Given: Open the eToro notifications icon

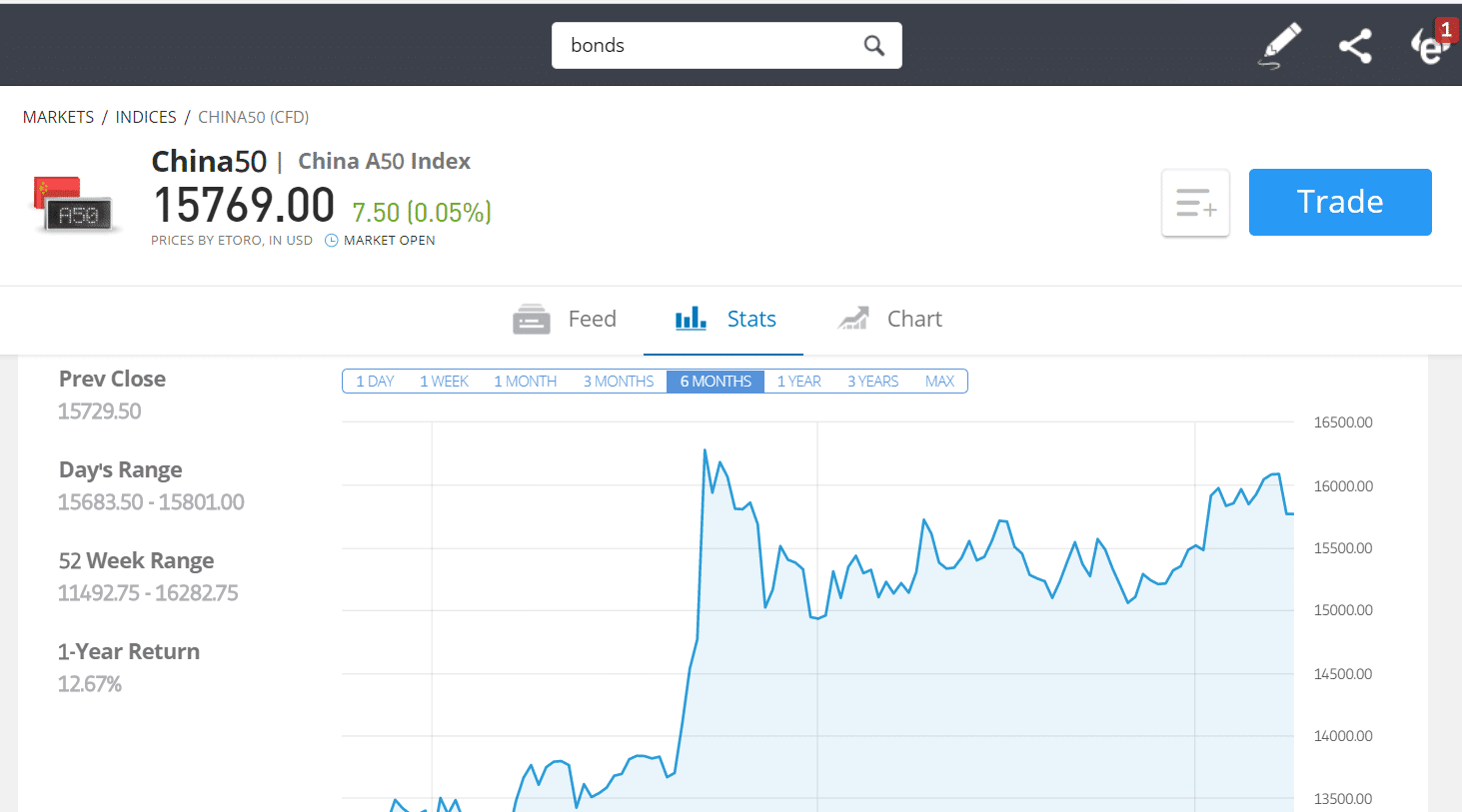Looking at the screenshot, I should tap(1431, 43).
